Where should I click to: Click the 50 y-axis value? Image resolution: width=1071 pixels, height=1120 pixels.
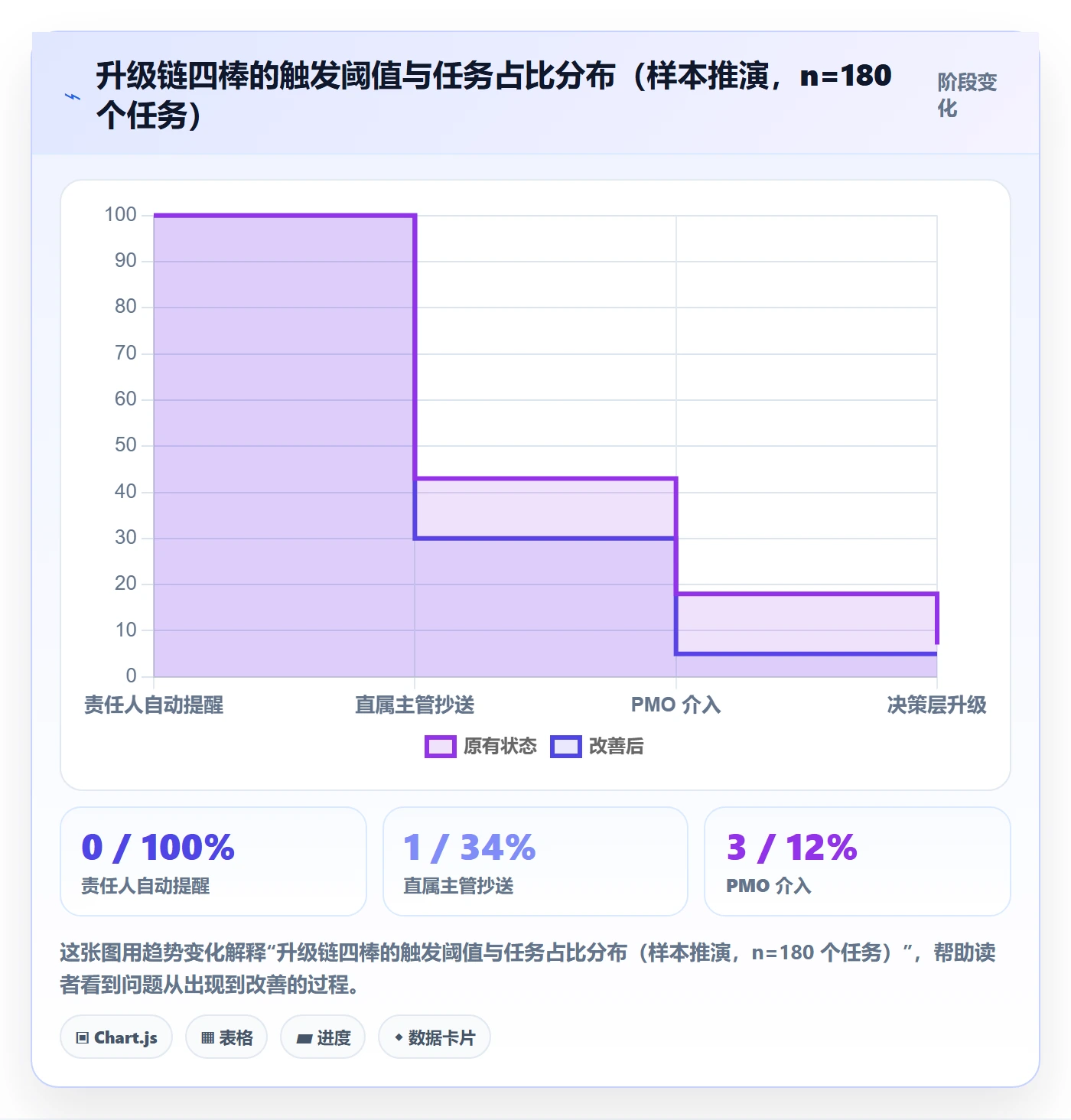(125, 444)
